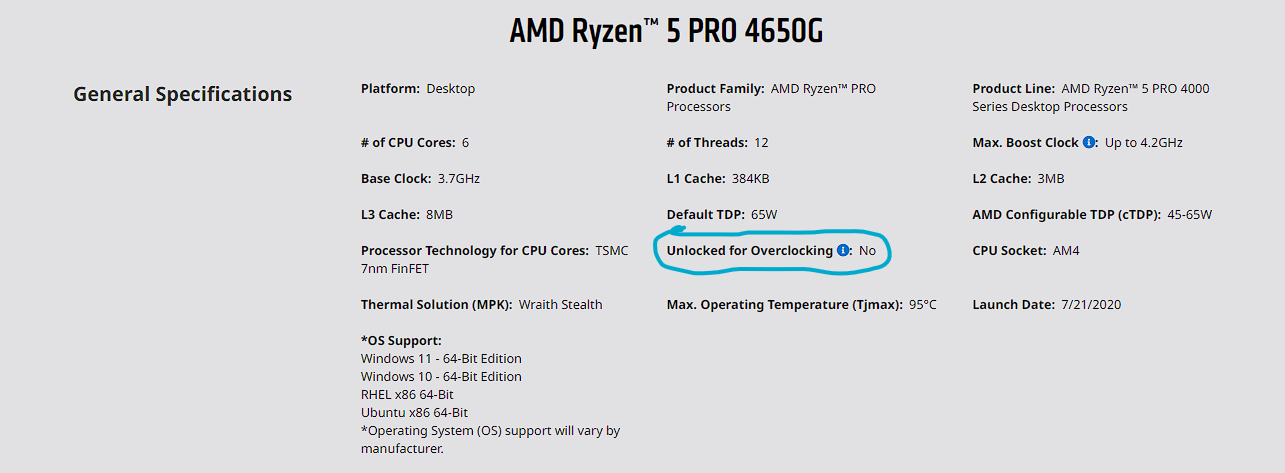The width and height of the screenshot is (1285, 473).
Task: Click the # of Threads: 12 entry
Action: tap(717, 143)
